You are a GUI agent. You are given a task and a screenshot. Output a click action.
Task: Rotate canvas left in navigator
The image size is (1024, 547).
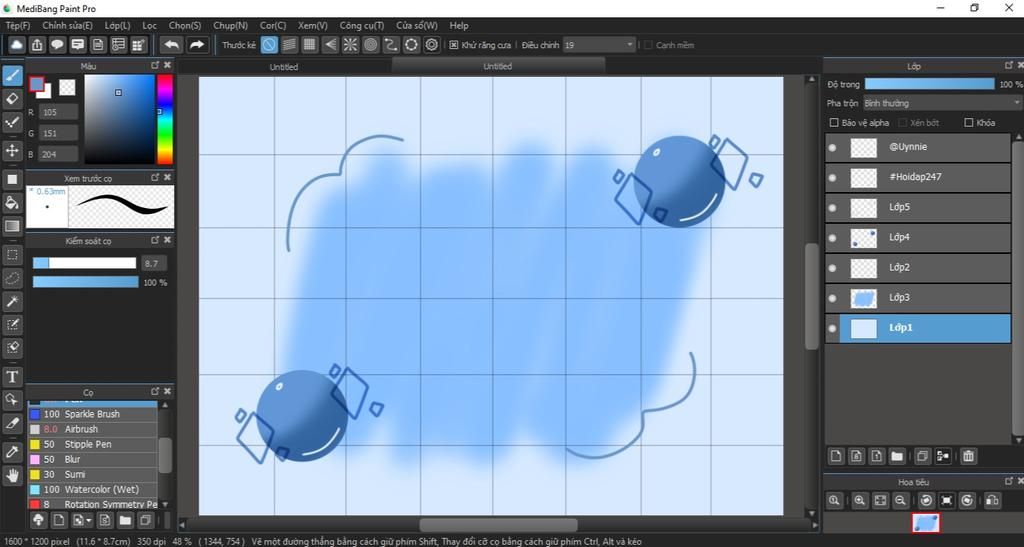click(926, 501)
